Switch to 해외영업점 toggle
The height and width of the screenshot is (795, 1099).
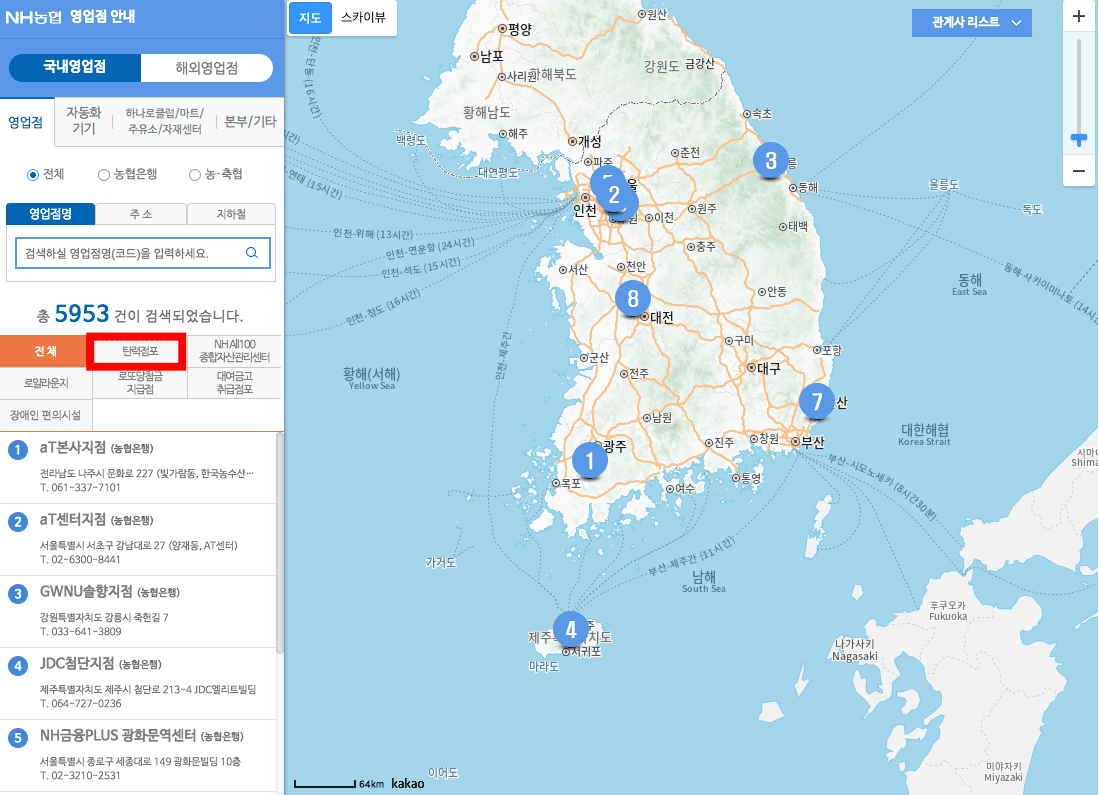207,68
